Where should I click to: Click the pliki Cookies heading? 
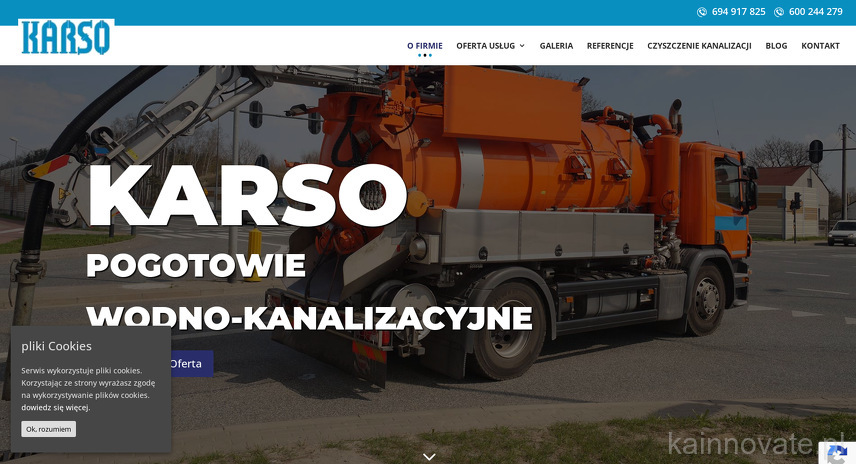pos(56,346)
